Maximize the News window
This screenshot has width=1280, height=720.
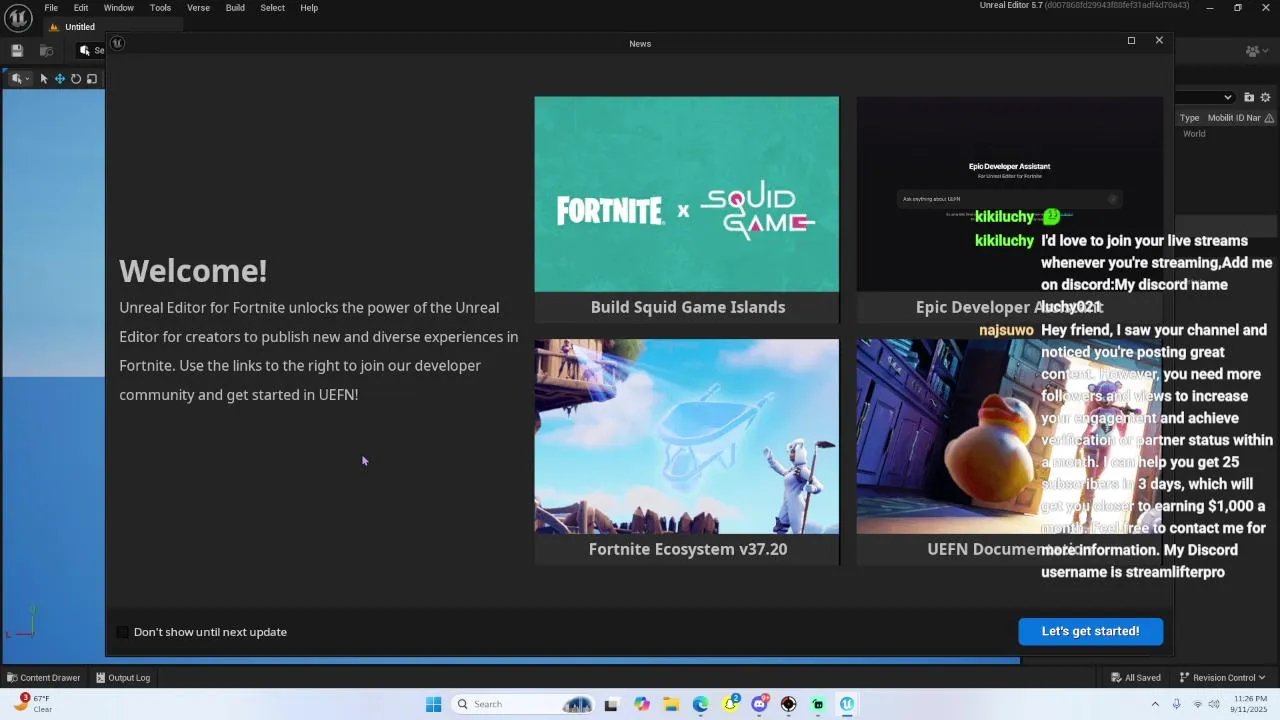[1131, 41]
